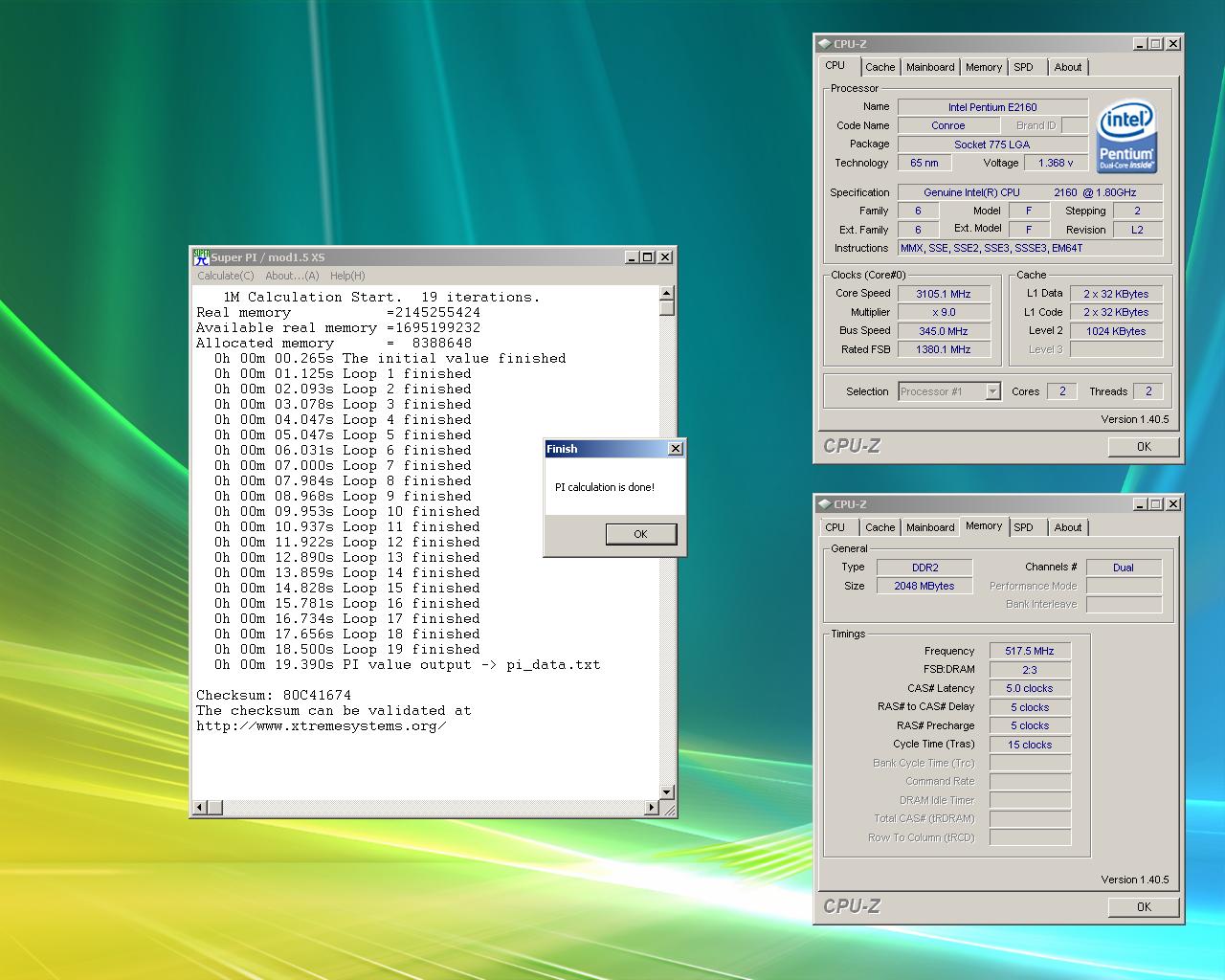Close the Finish dialog
The height and width of the screenshot is (980, 1225).
click(675, 449)
